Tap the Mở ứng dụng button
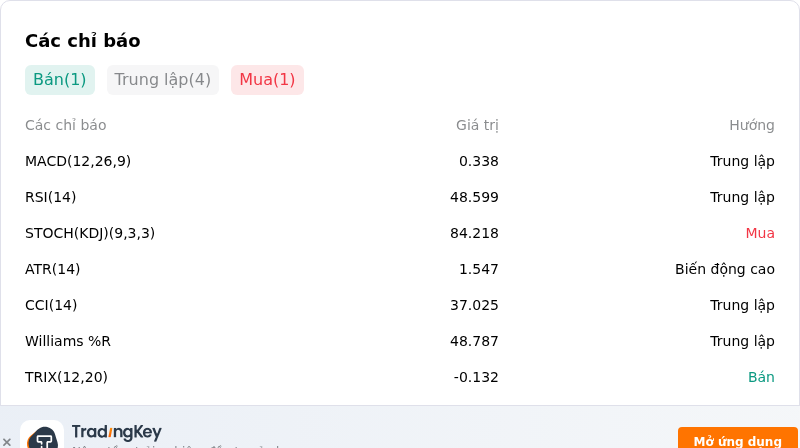Viewport: 800px width, 448px height. pos(737,438)
